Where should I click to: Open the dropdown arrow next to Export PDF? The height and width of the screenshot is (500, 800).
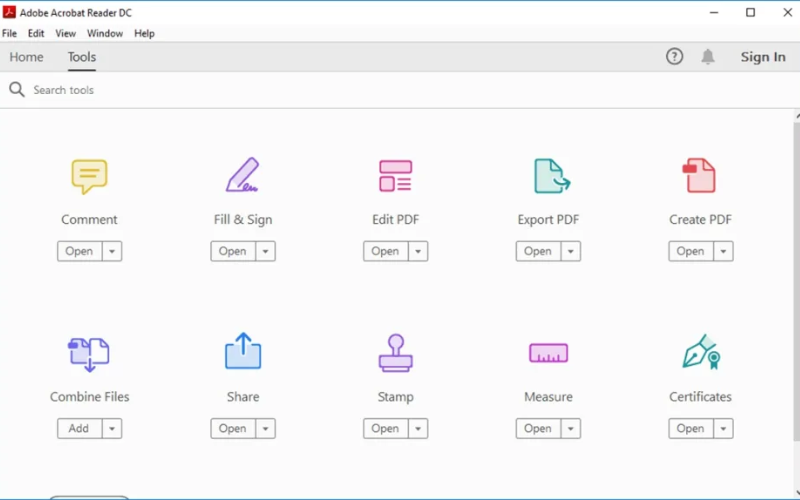pyautogui.click(x=571, y=252)
